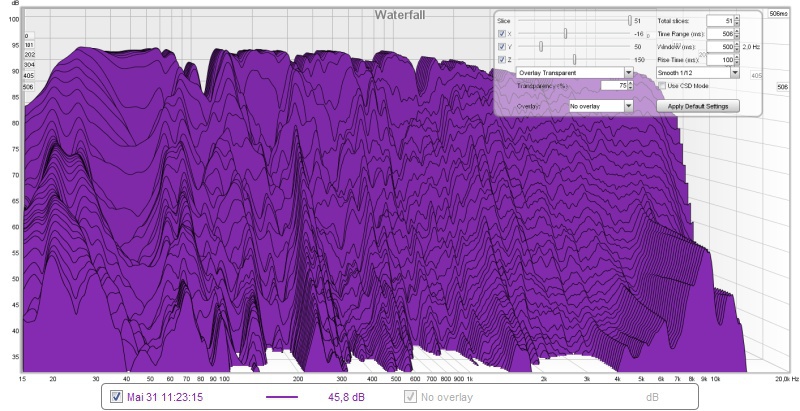Uncheck the Mai 31 11:23:15 measurement checkbox

(x=117, y=397)
